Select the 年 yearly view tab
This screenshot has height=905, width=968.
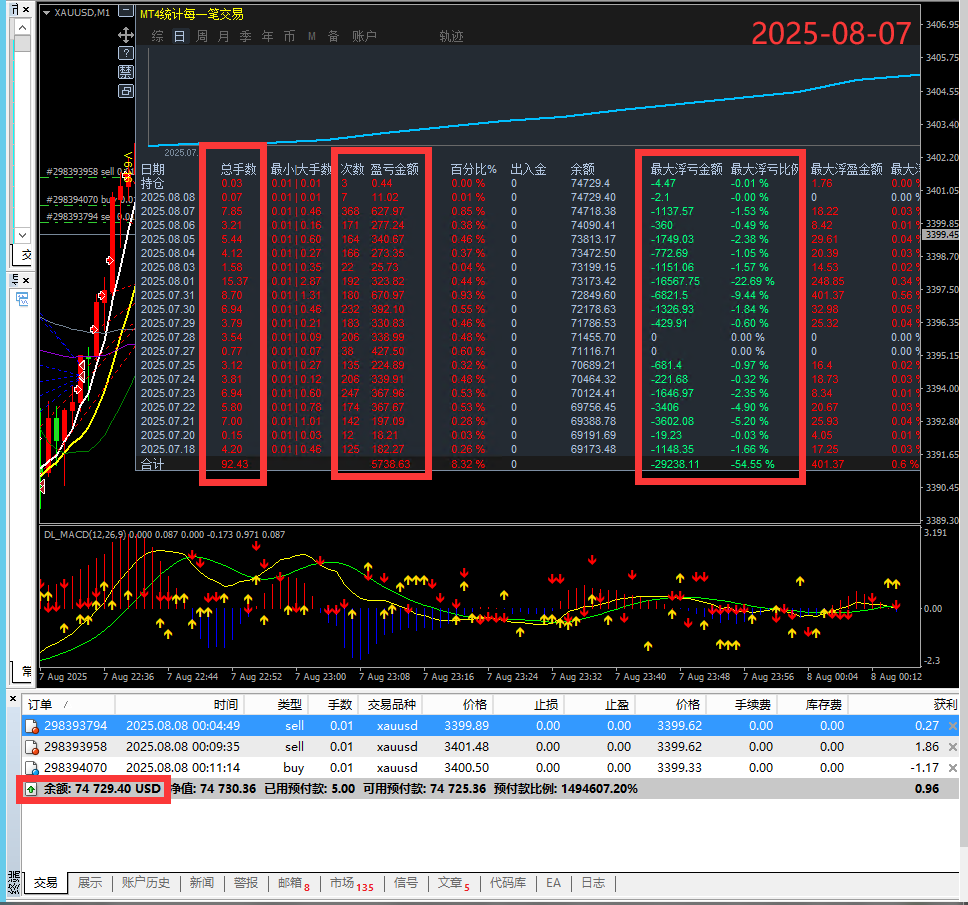pyautogui.click(x=267, y=36)
